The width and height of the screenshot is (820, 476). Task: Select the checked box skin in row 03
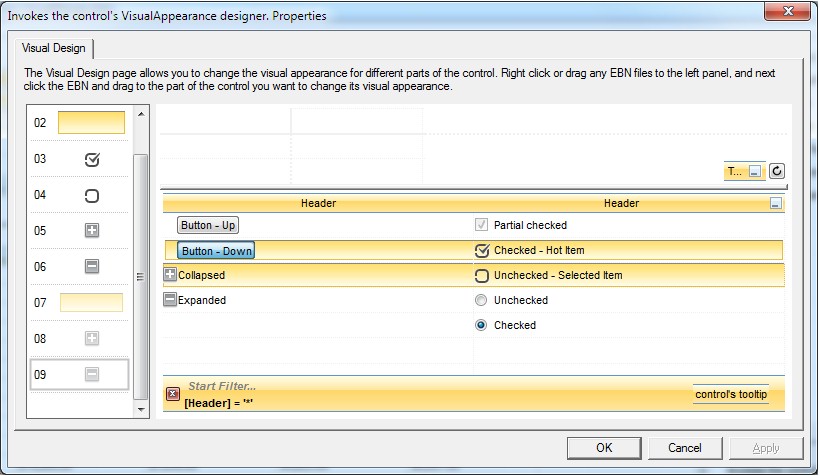[x=92, y=159]
